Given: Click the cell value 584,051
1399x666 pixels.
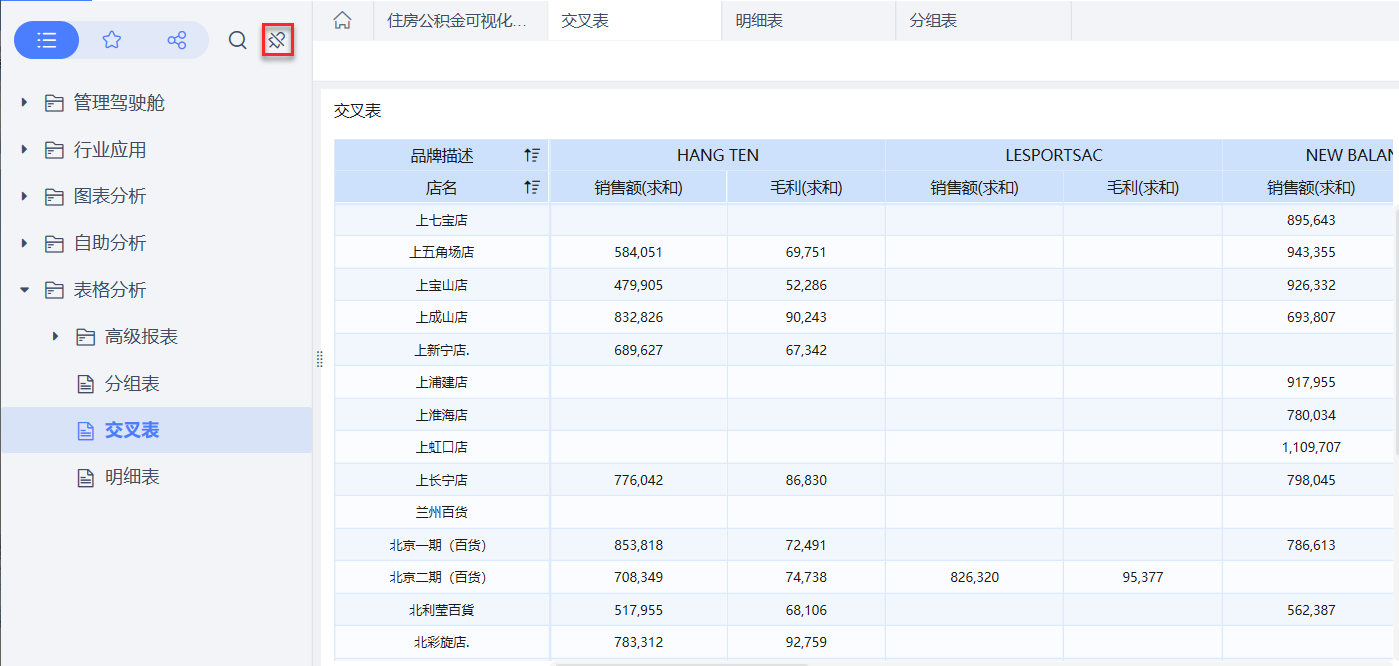Looking at the screenshot, I should tap(638, 252).
